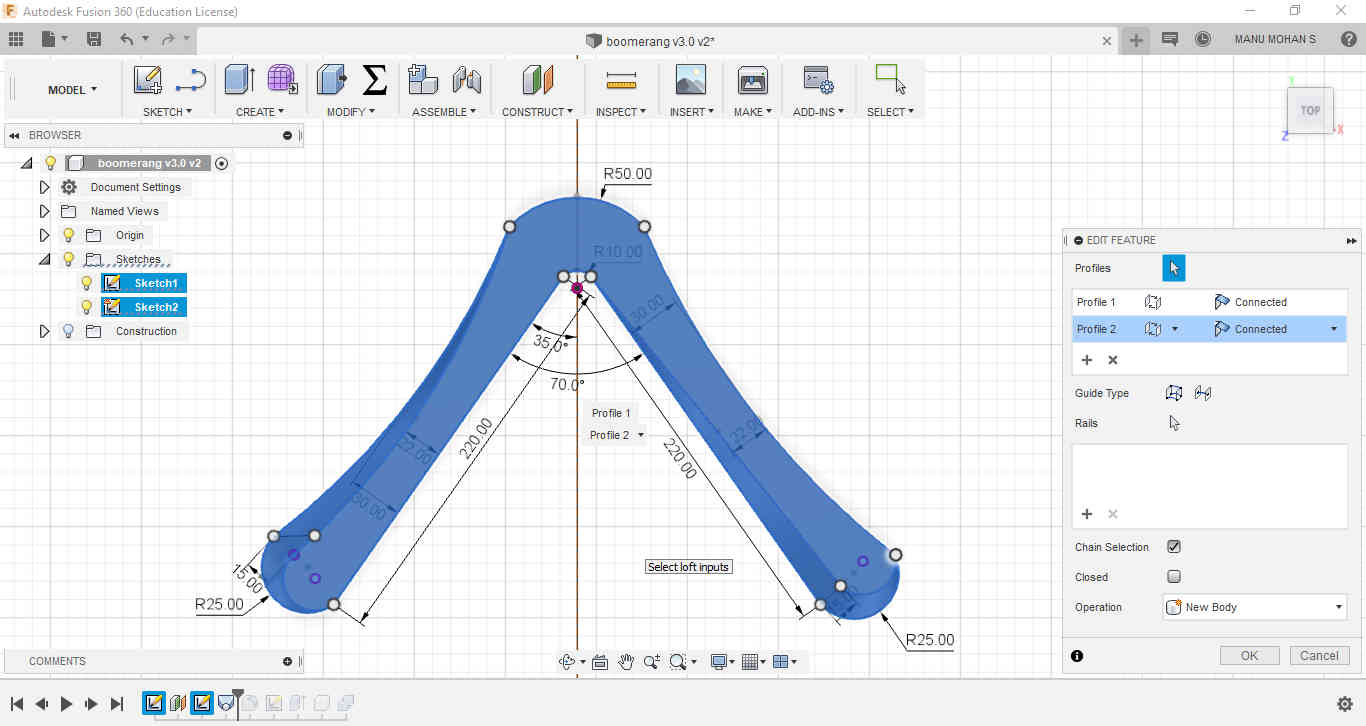Expand the Document Settings node

click(44, 187)
